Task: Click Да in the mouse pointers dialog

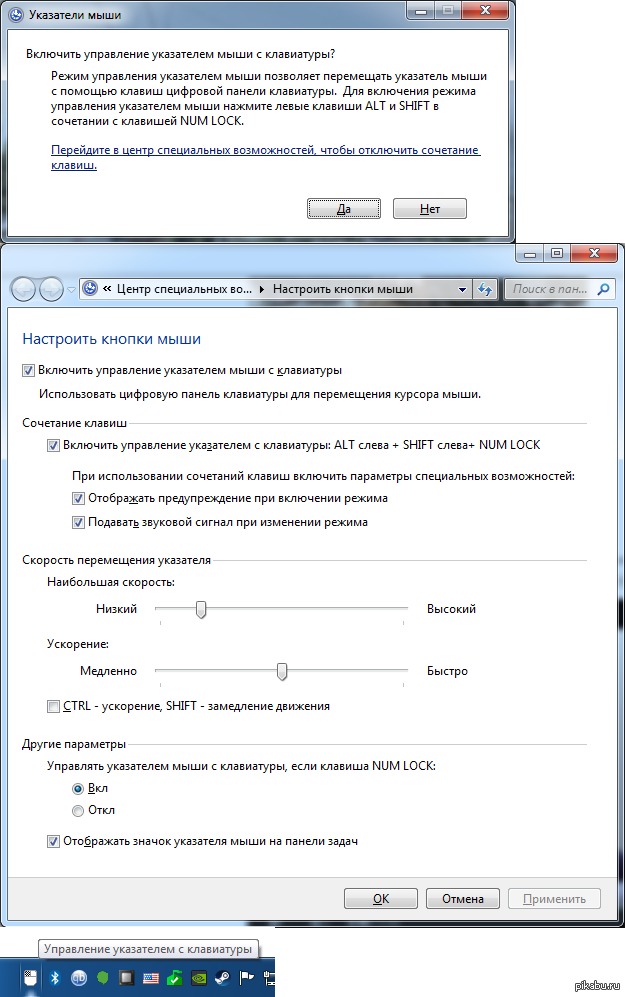Action: click(x=344, y=209)
